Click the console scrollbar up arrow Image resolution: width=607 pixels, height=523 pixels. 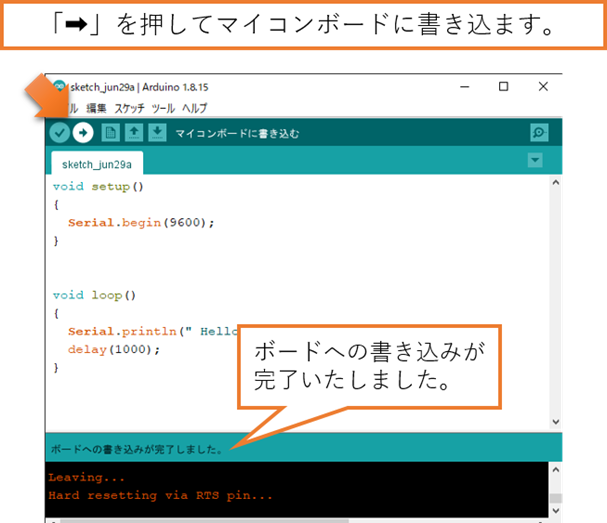pos(556,470)
